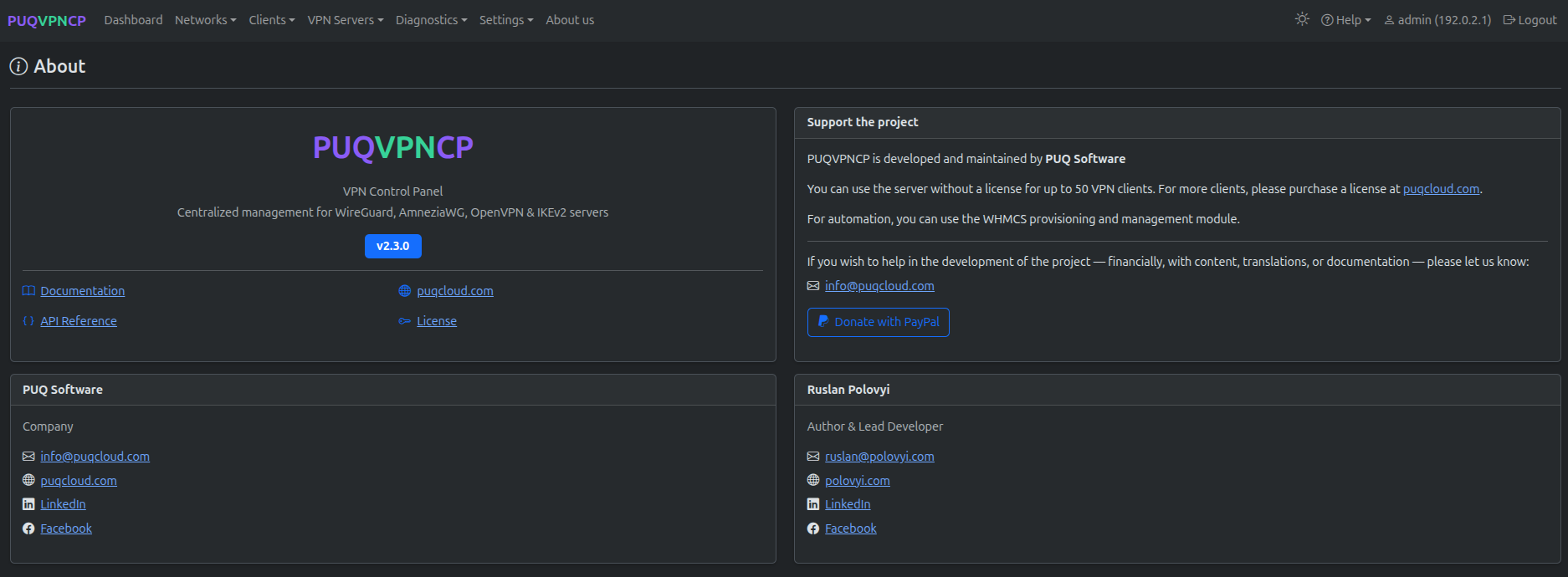
Task: Click the bold 'PUQ Software' maintainer text
Action: (x=1085, y=159)
